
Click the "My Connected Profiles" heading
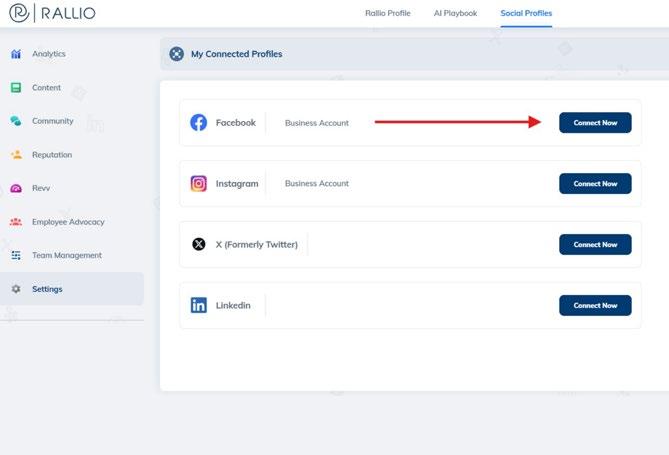236,54
